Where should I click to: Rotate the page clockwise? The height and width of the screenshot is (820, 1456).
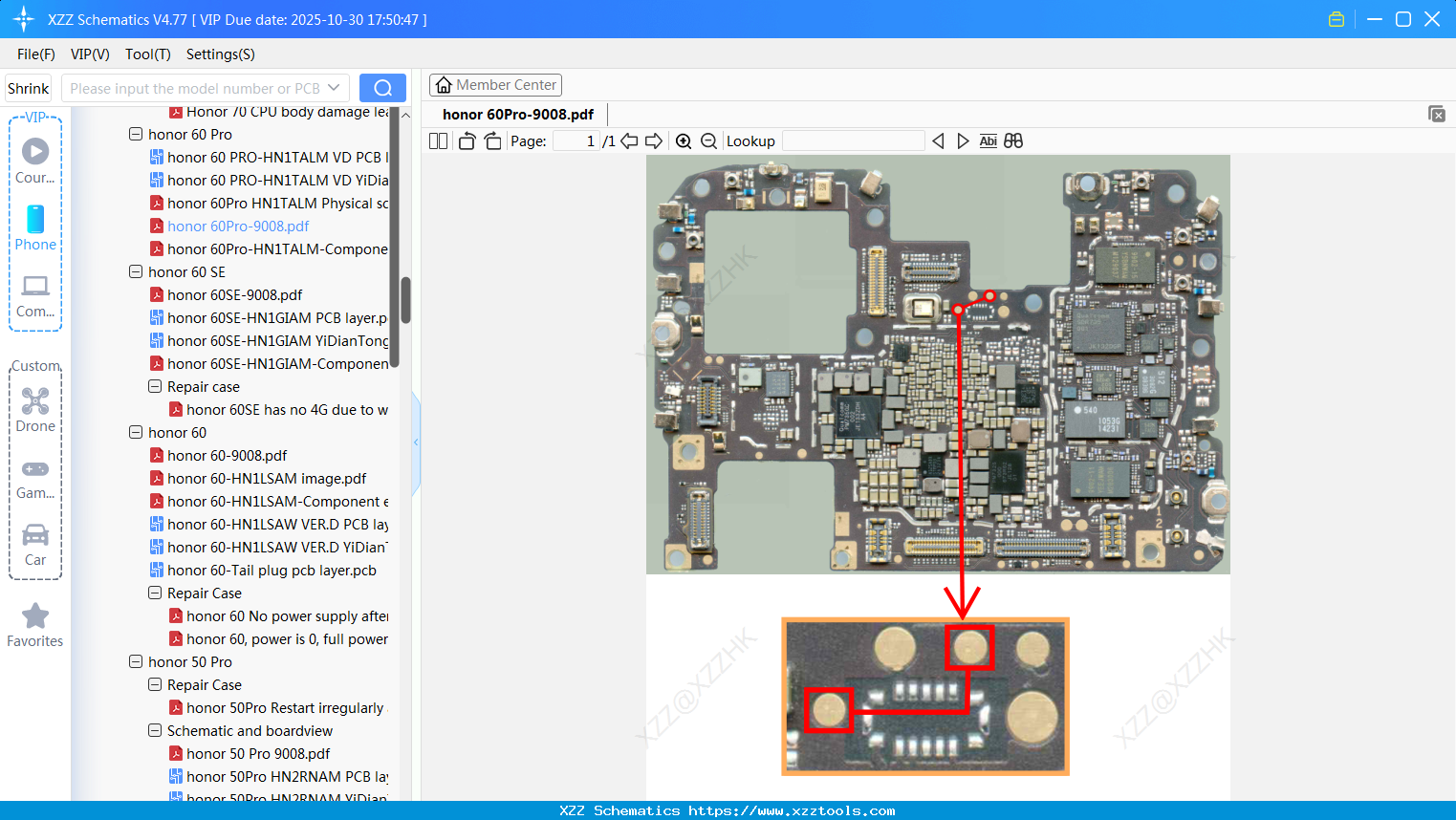click(x=492, y=141)
